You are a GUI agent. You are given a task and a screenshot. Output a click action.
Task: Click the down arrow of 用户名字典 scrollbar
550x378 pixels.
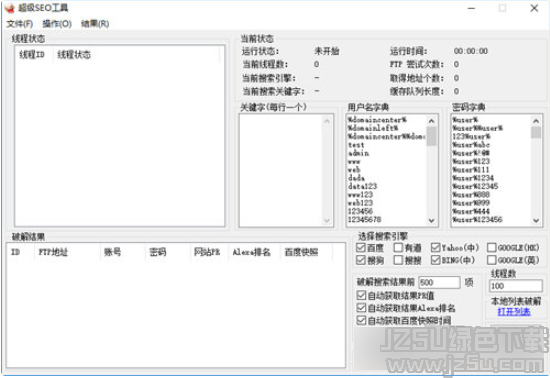[432, 221]
